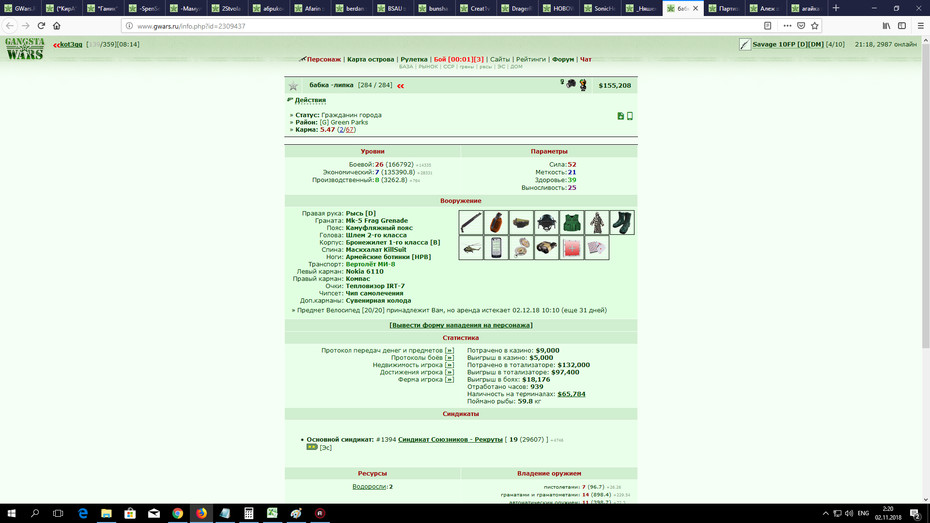
Task: Show hidden system tray icons arrow
Action: (825, 514)
